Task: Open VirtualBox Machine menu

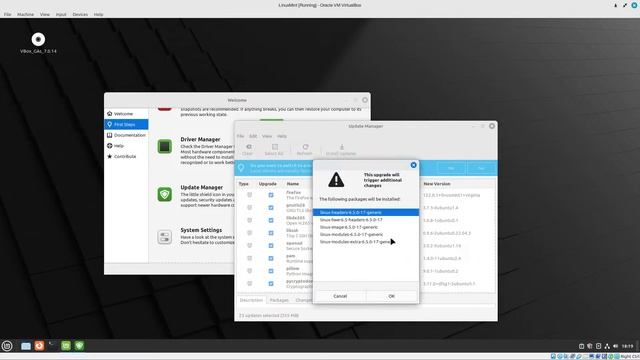Action: coord(25,14)
